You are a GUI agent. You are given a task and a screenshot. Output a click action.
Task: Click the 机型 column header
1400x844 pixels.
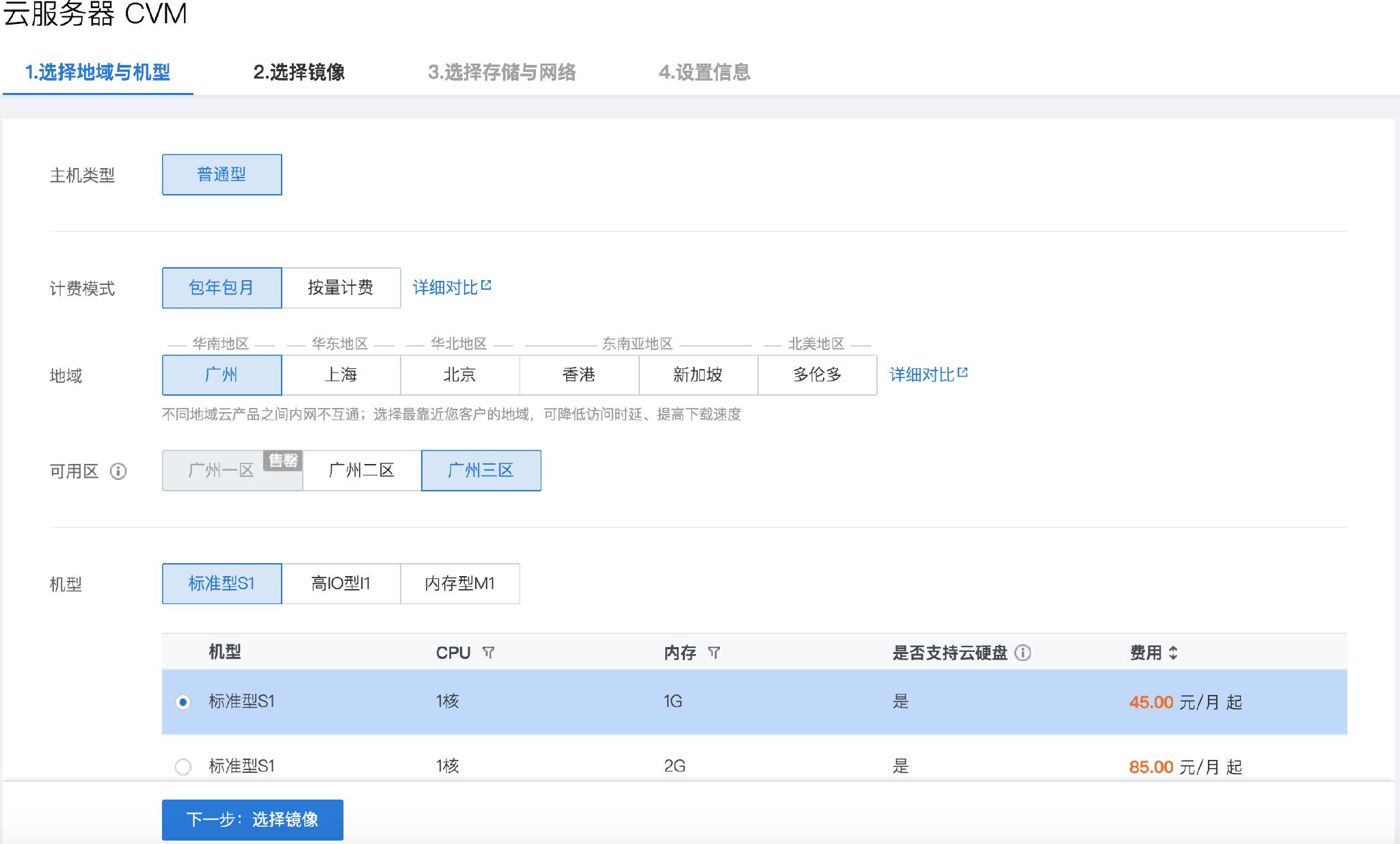[x=225, y=652]
